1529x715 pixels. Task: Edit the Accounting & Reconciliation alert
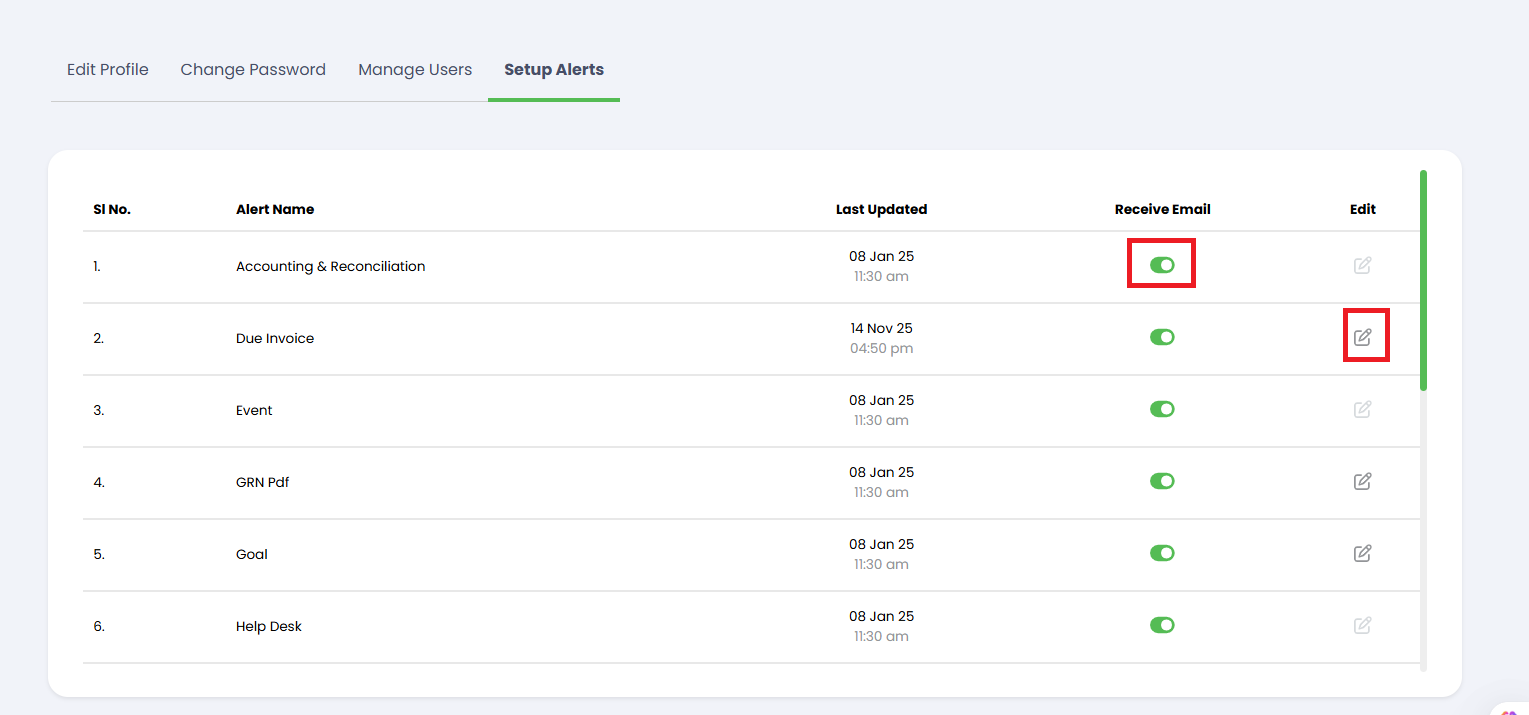pyautogui.click(x=1362, y=265)
